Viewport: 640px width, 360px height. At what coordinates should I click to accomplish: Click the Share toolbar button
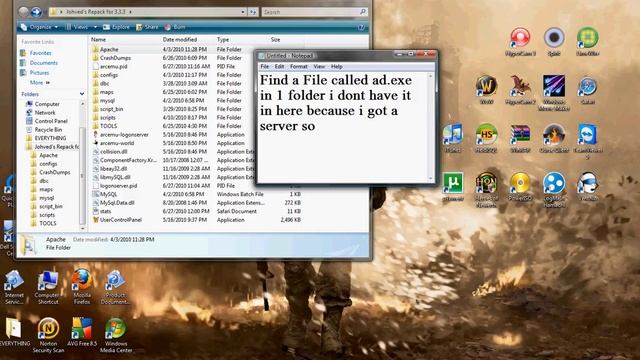coord(147,27)
